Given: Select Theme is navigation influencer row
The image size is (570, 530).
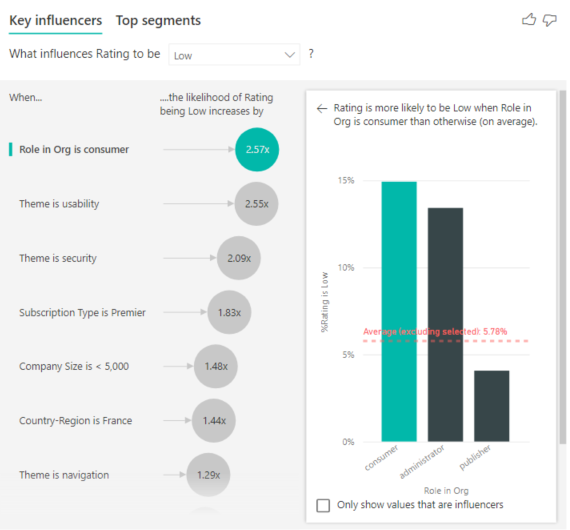Looking at the screenshot, I should click(120, 475).
